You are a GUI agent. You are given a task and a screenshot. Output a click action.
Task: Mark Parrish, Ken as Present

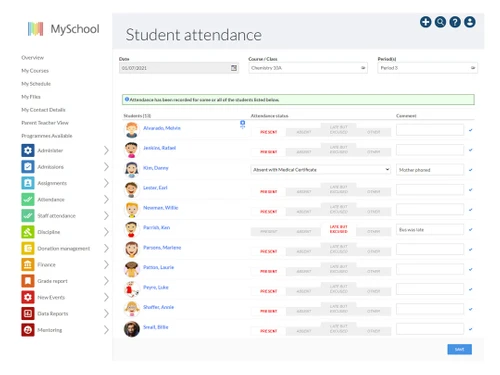coord(268,232)
